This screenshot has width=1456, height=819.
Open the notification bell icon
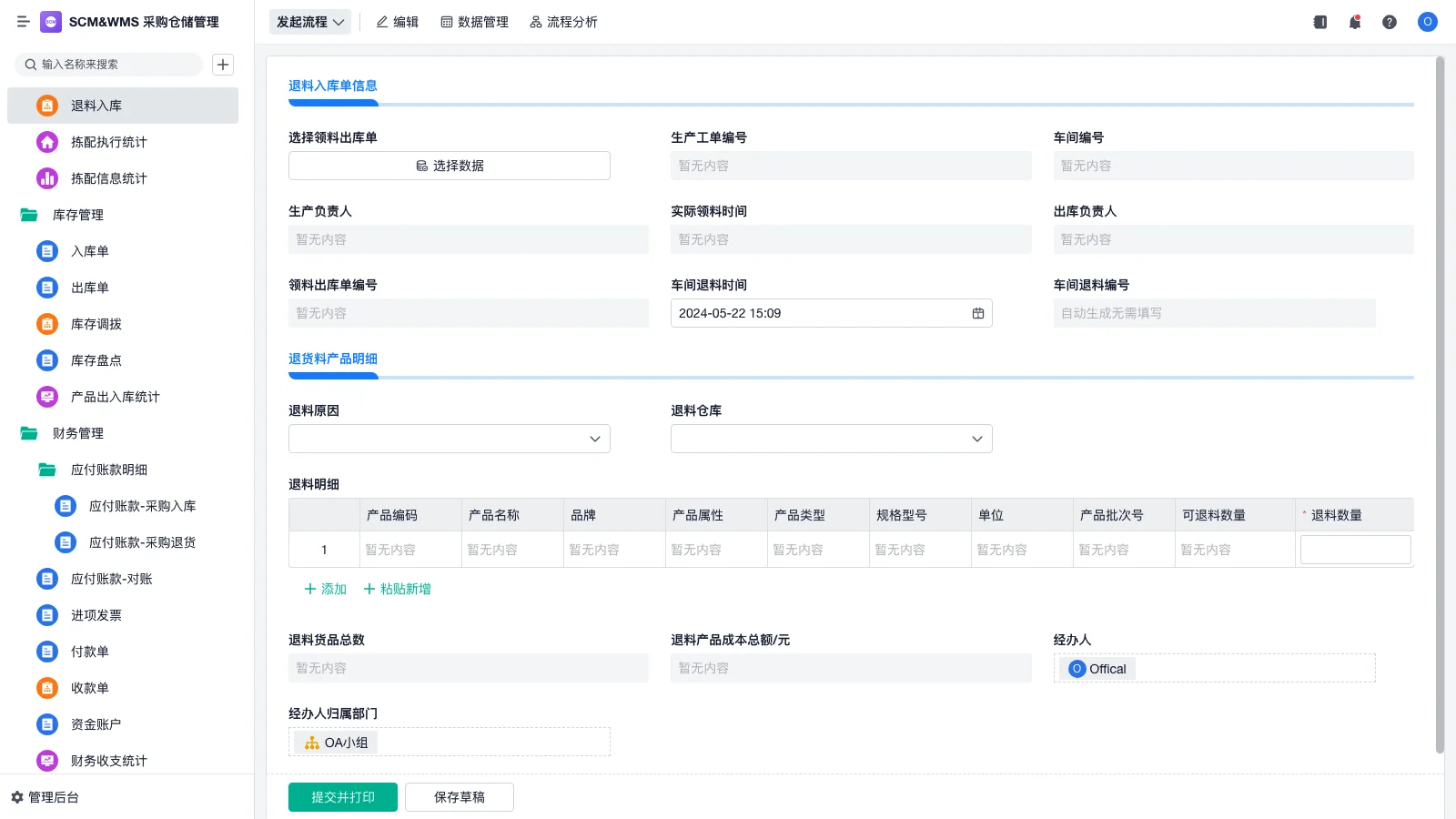pos(1355,22)
